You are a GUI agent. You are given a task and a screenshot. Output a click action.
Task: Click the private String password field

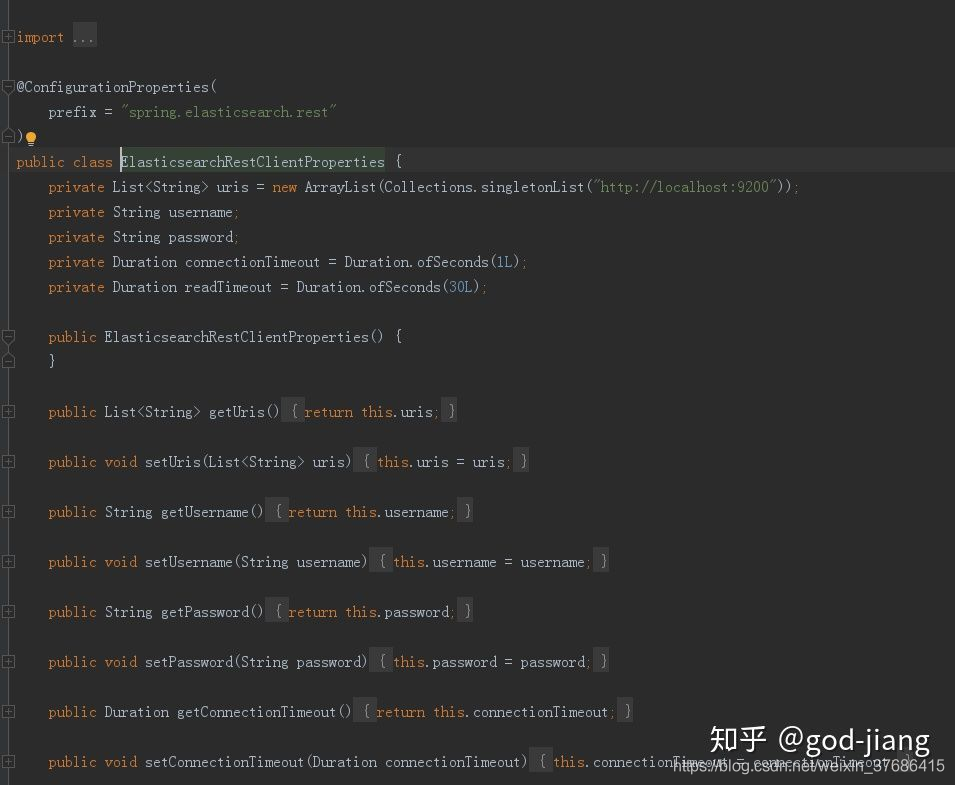click(144, 238)
